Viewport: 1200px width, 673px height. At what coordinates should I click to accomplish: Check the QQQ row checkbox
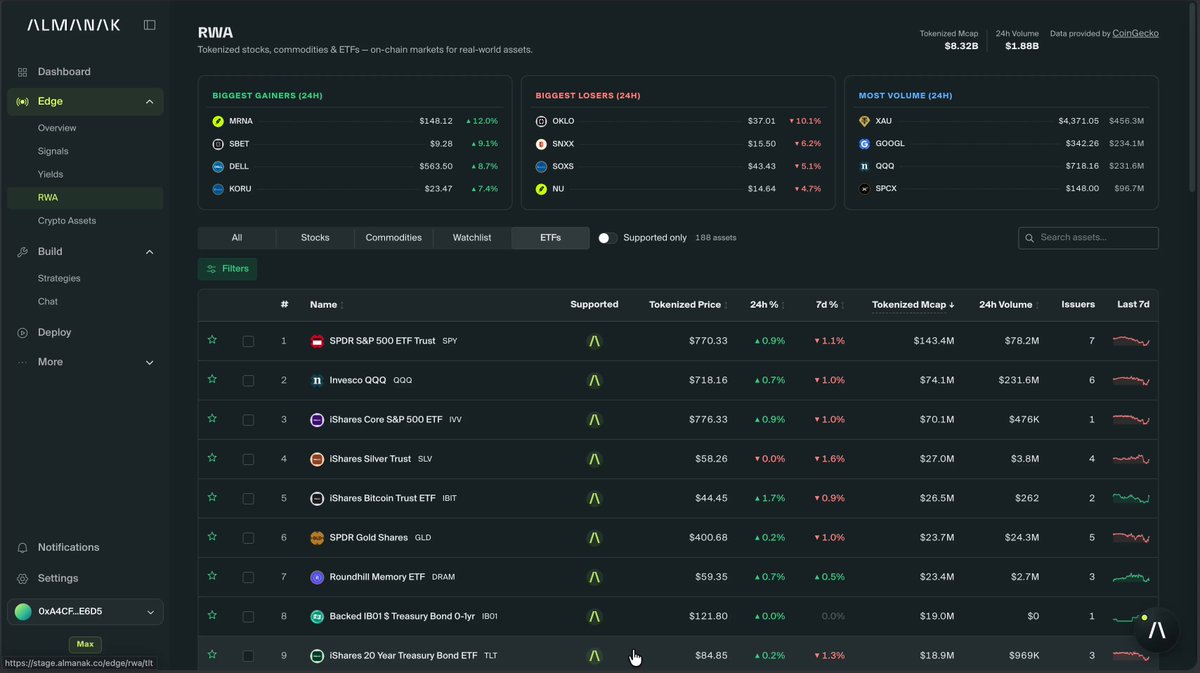(x=248, y=380)
